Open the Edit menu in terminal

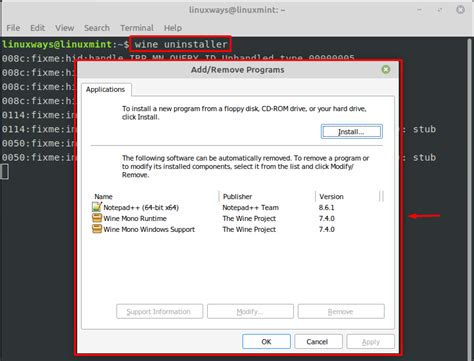click(37, 28)
